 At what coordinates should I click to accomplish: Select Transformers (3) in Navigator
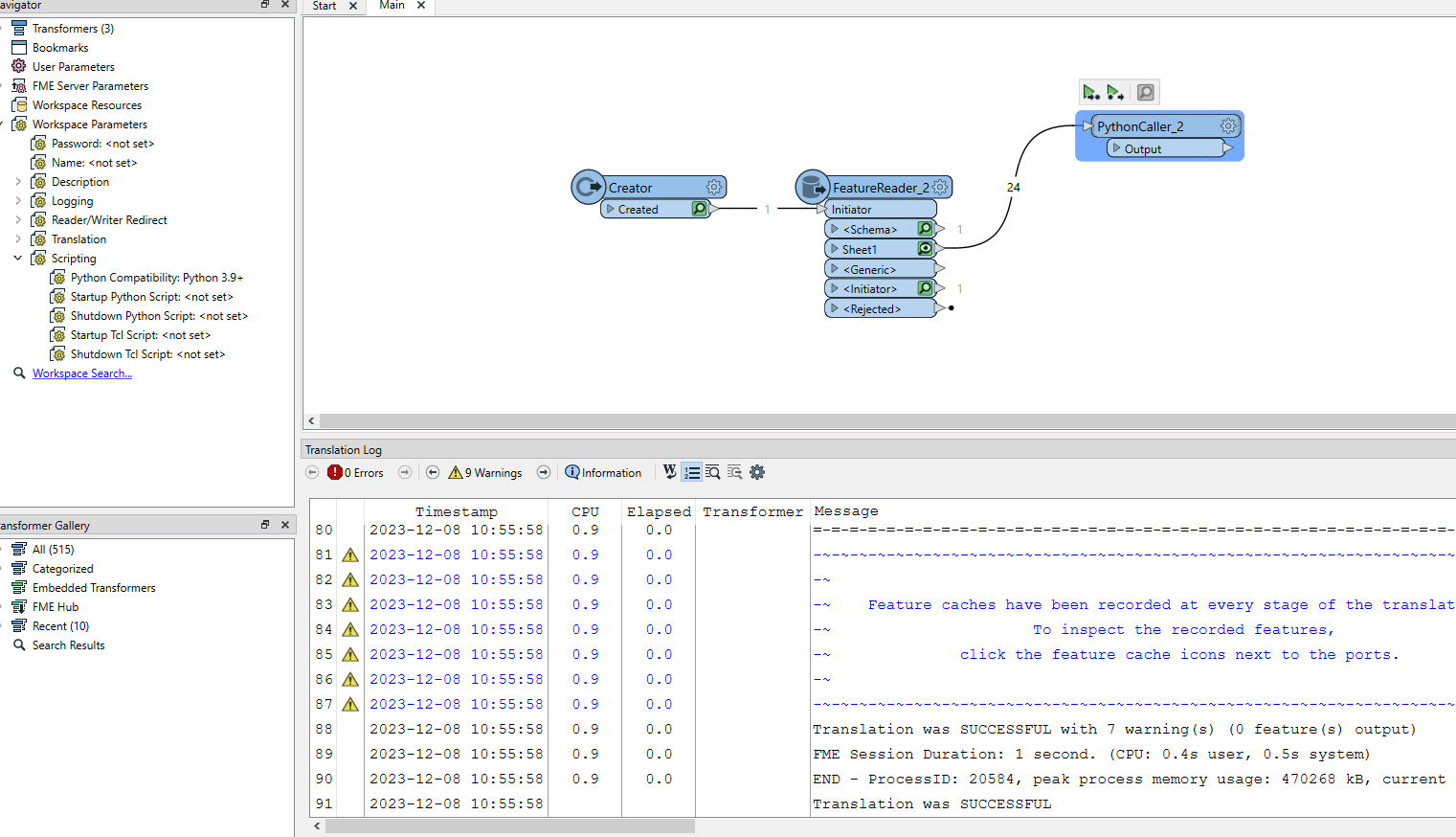(73, 29)
